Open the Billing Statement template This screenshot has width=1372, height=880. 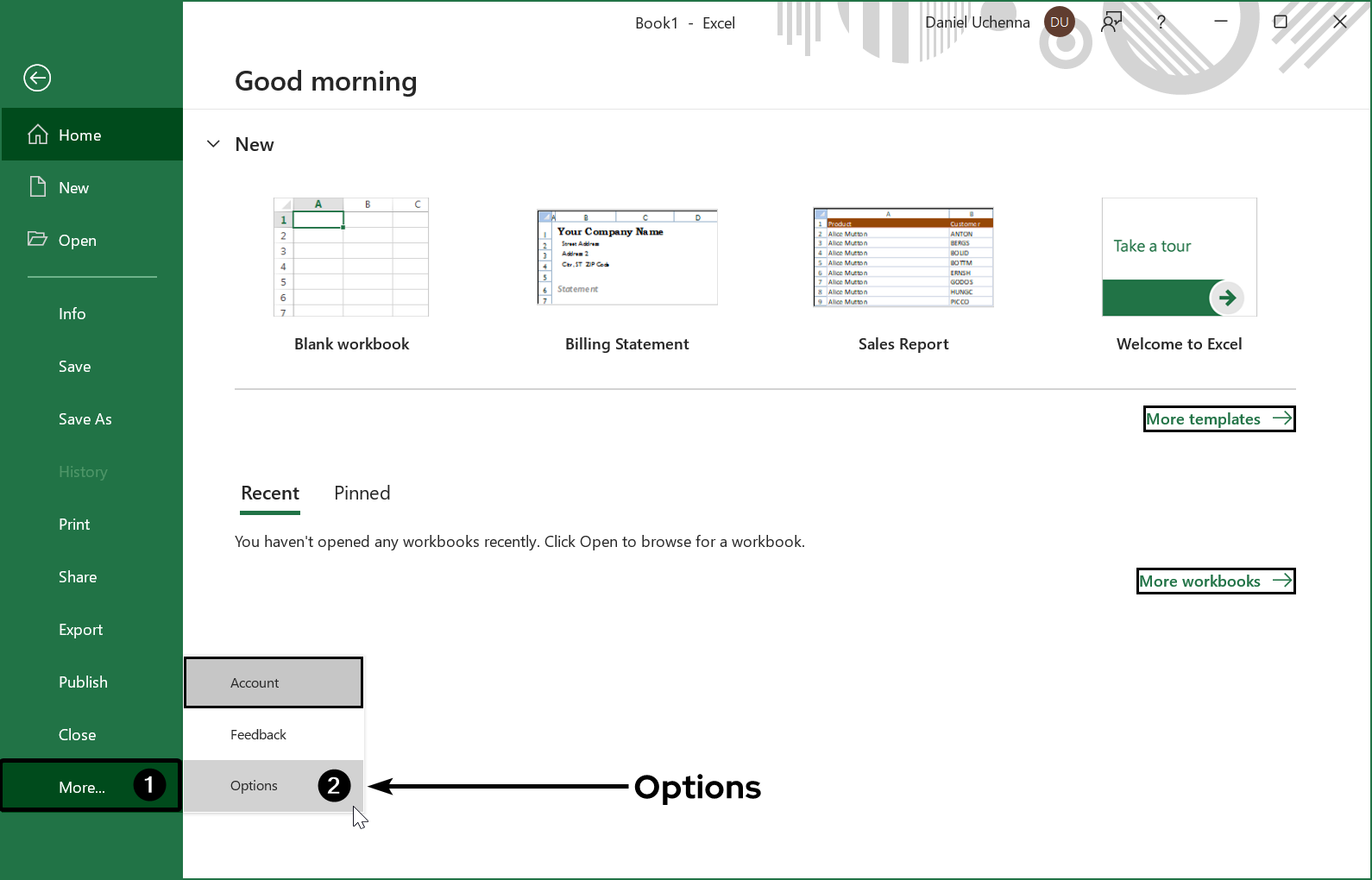click(x=627, y=258)
